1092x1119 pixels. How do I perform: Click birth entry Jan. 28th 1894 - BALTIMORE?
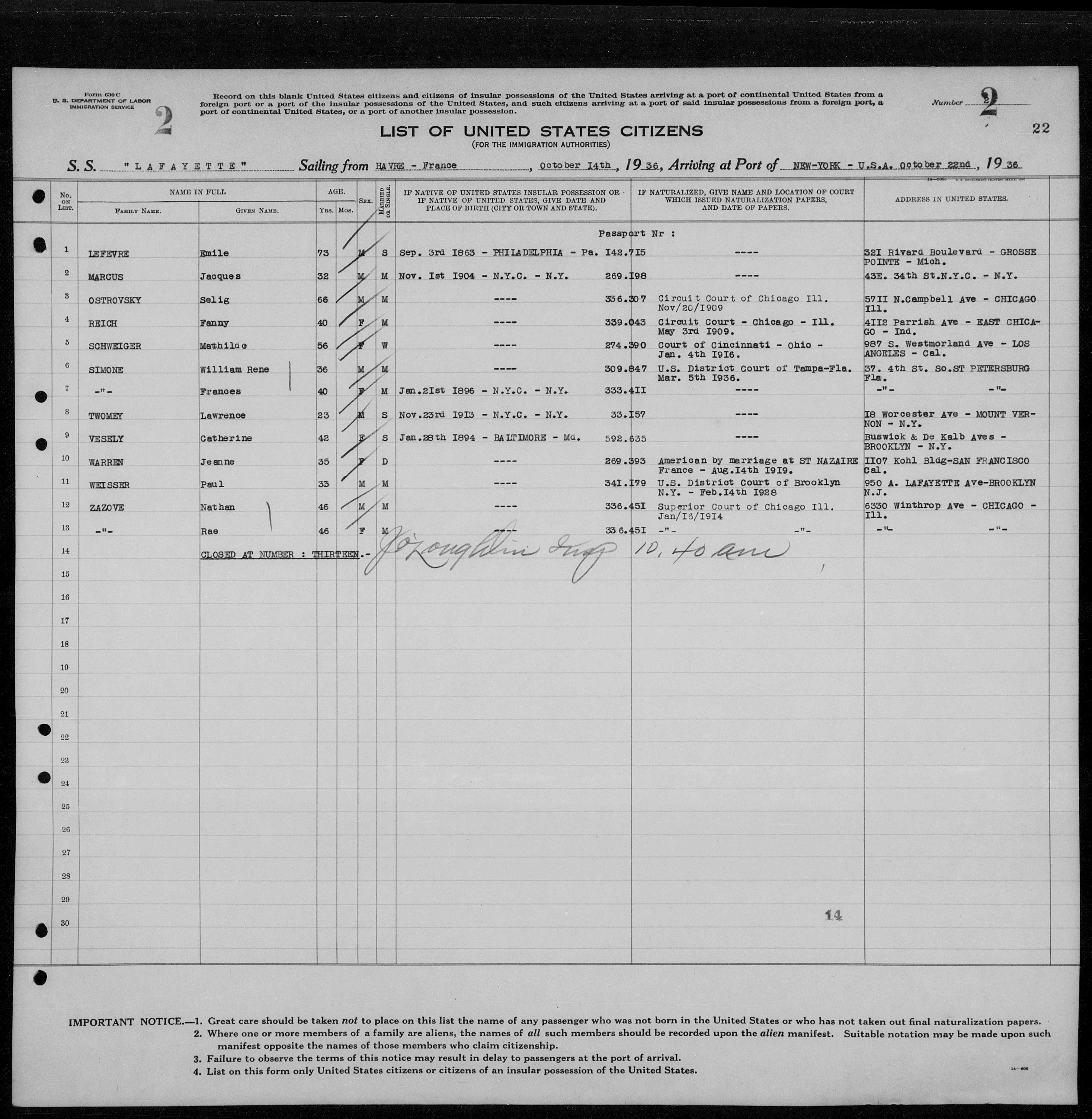(x=489, y=438)
